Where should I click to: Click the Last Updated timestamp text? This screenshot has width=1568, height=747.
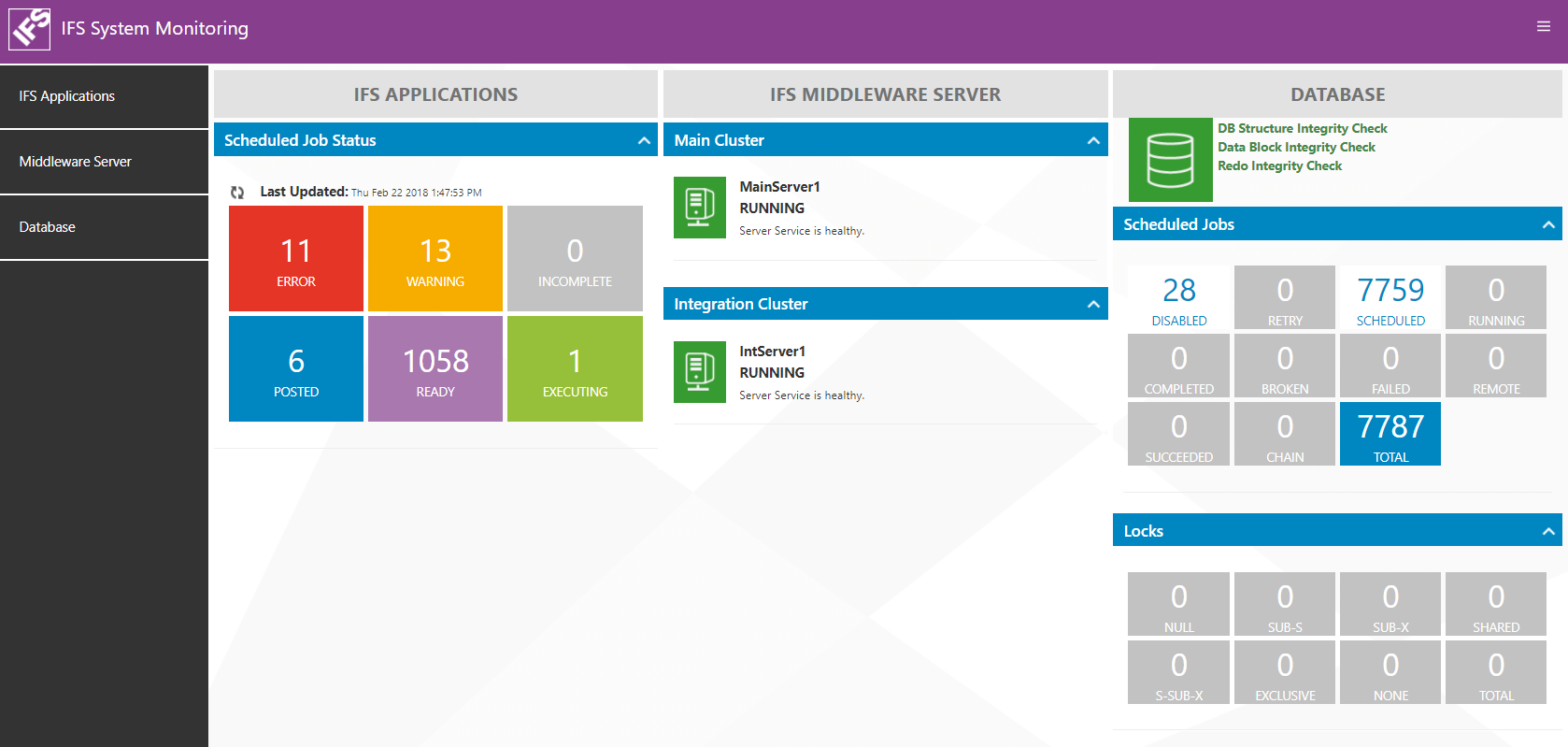[x=417, y=193]
